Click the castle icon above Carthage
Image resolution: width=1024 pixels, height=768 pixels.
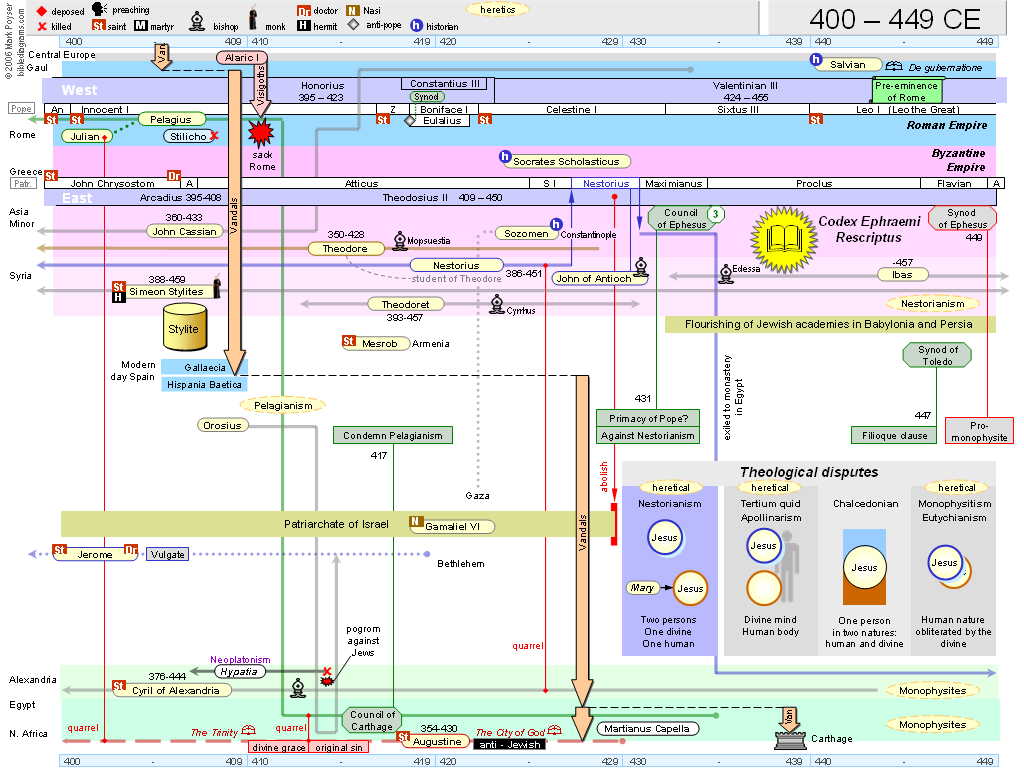790,738
